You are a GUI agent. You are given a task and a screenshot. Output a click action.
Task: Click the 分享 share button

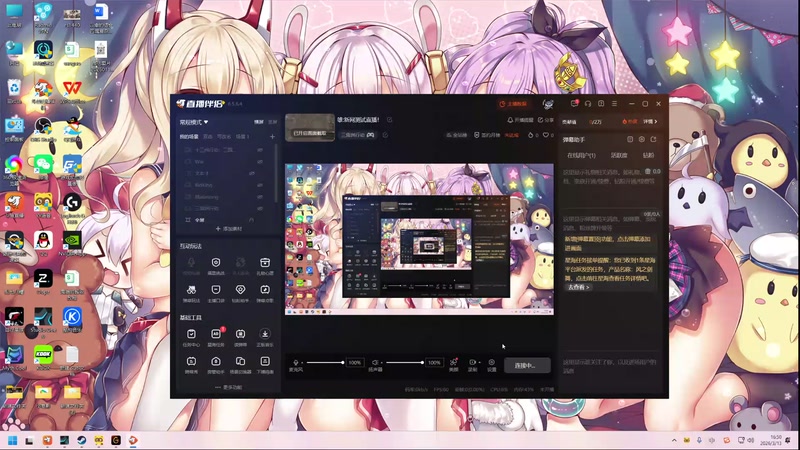click(546, 120)
